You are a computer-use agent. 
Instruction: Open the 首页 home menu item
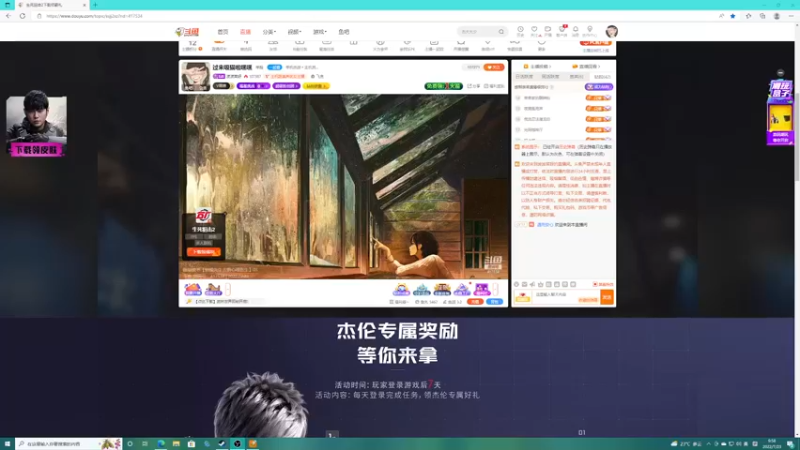(223, 32)
